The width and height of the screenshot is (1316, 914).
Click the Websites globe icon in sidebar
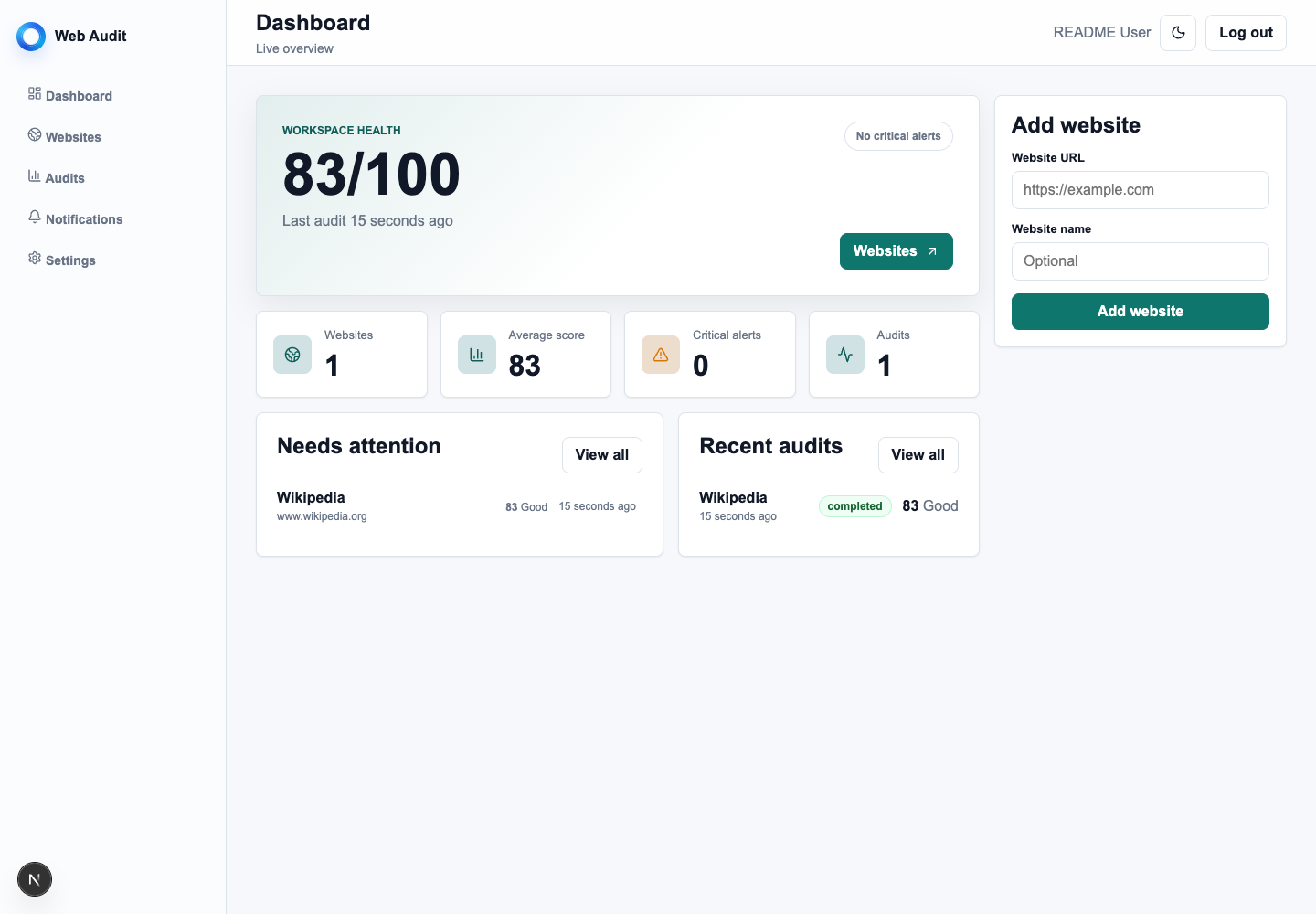pyautogui.click(x=35, y=134)
